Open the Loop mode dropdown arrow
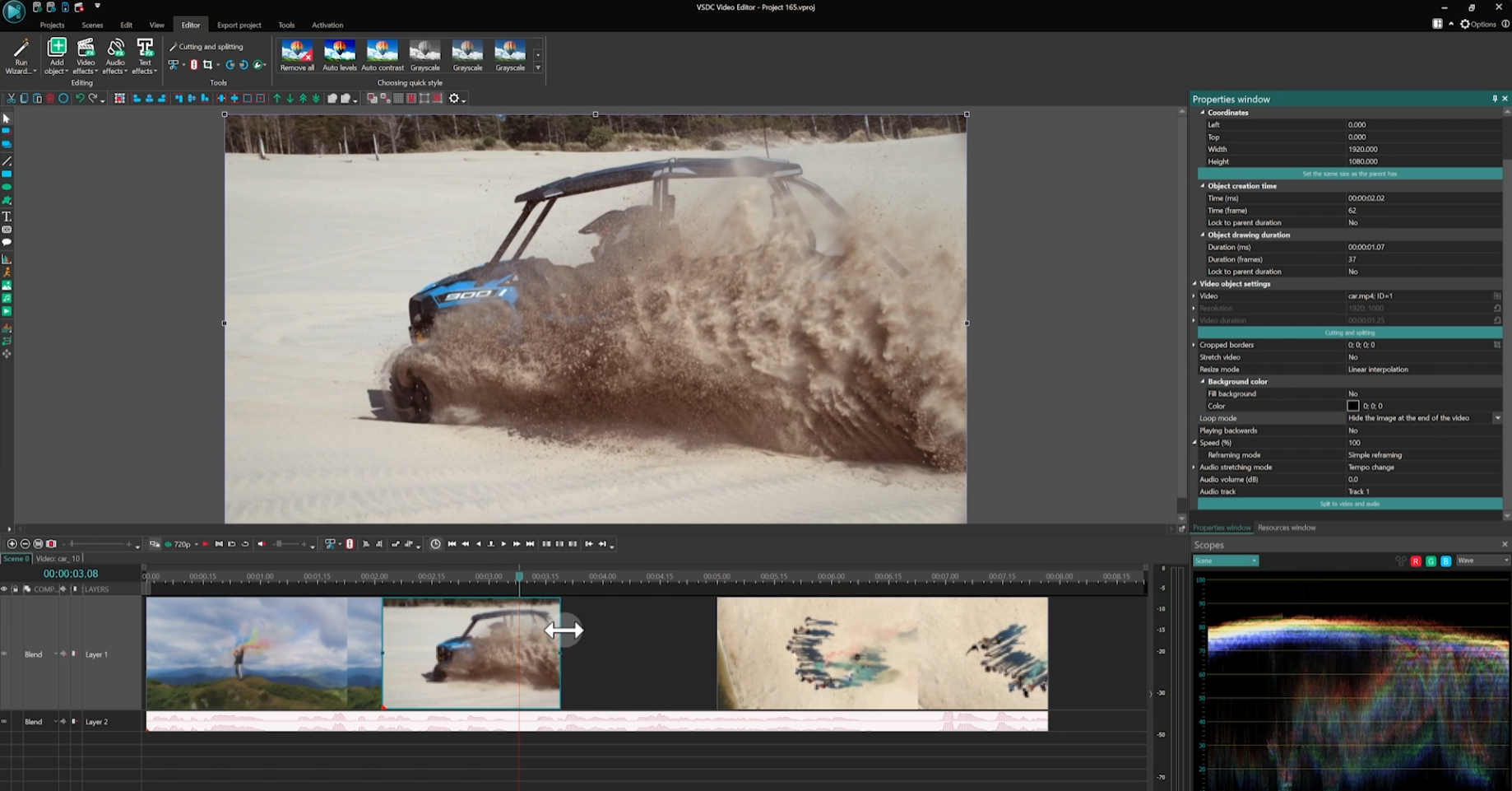 [x=1497, y=418]
